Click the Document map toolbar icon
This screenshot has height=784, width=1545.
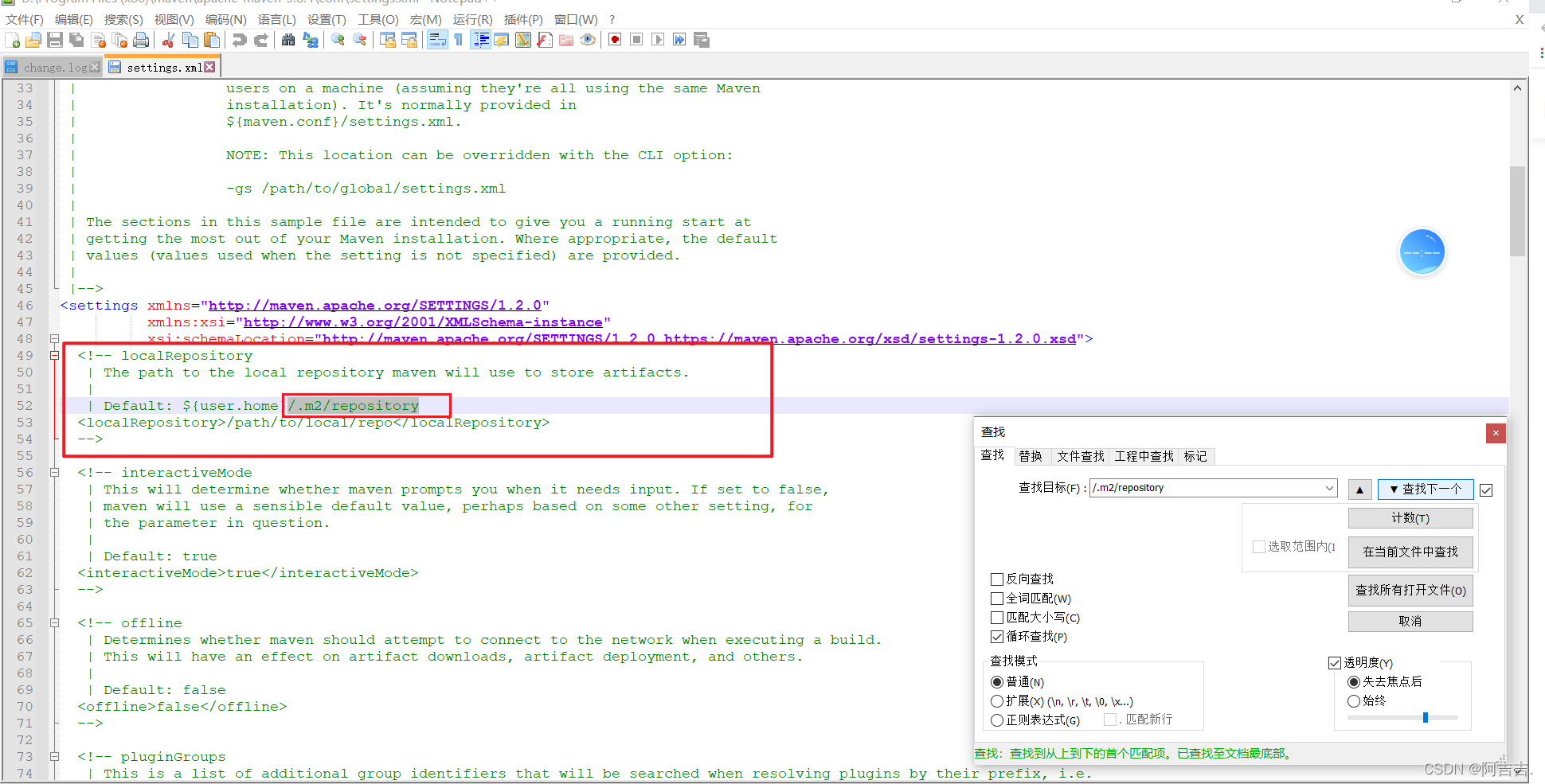523,40
